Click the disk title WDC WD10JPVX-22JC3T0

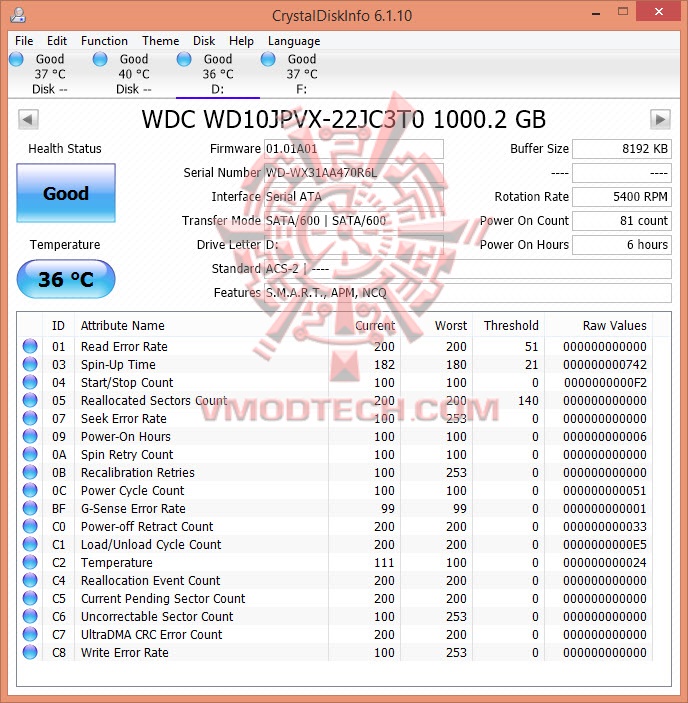tap(344, 119)
